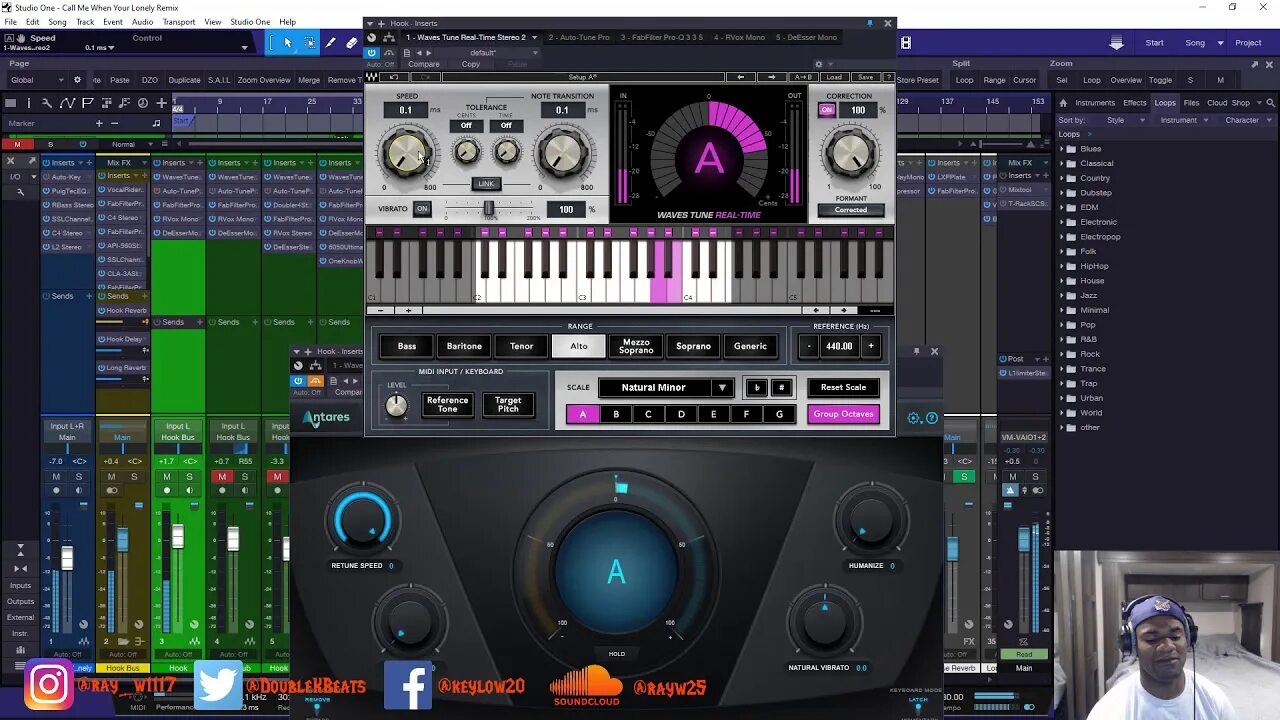Screen dimensions: 1280x720
Task: Detach the browser panel with arrow icon
Action: pyautogui.click(x=1255, y=64)
